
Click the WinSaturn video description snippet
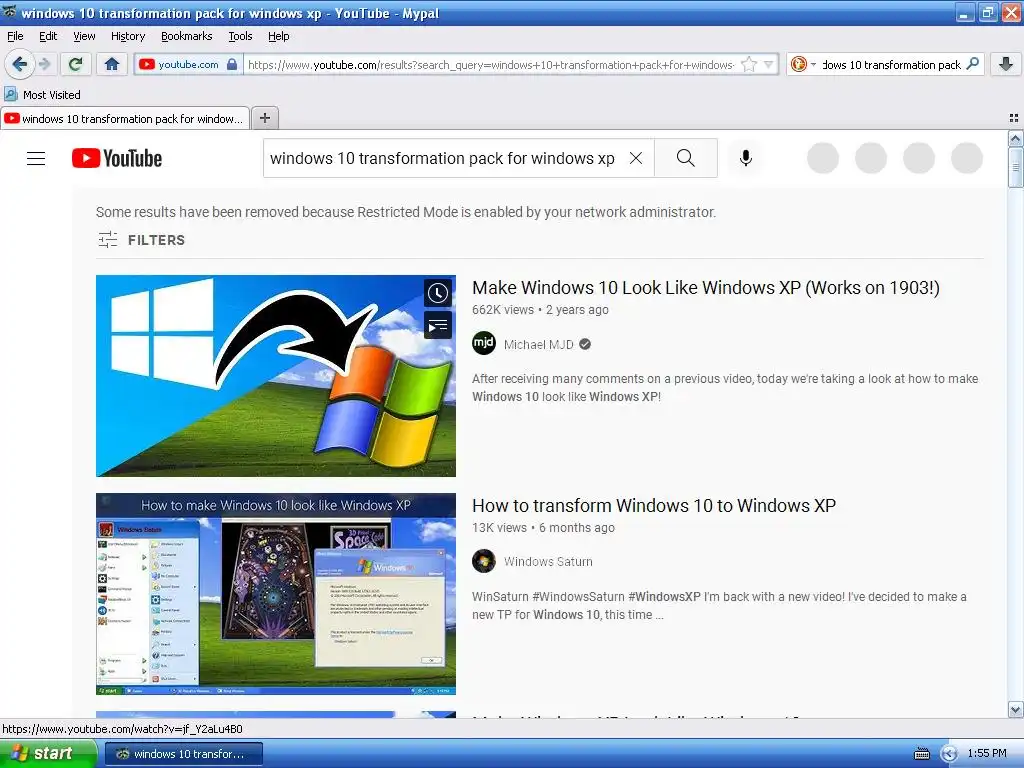719,605
